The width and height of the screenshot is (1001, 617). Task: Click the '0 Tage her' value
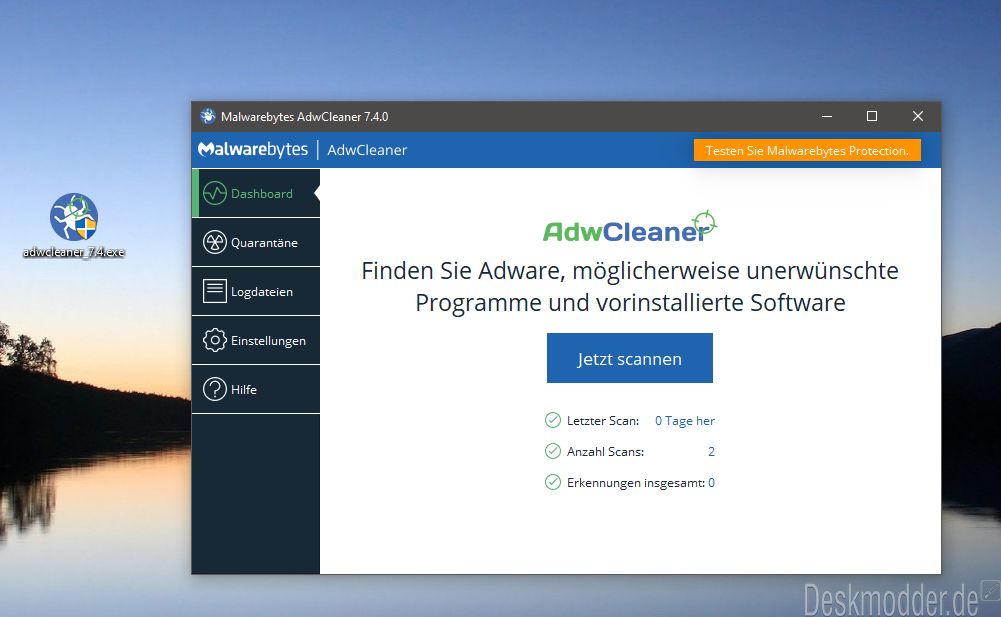coord(685,421)
